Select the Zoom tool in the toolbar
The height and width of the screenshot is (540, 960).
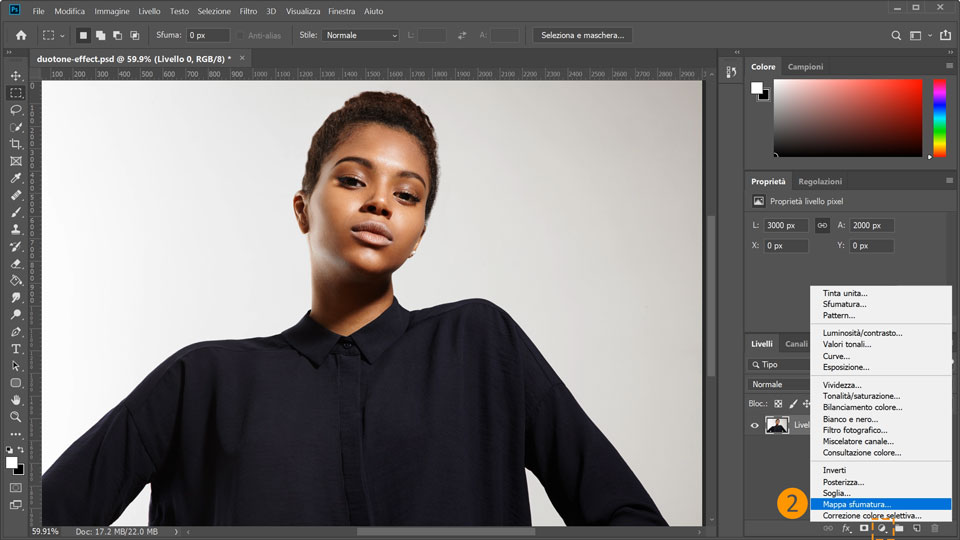click(16, 417)
